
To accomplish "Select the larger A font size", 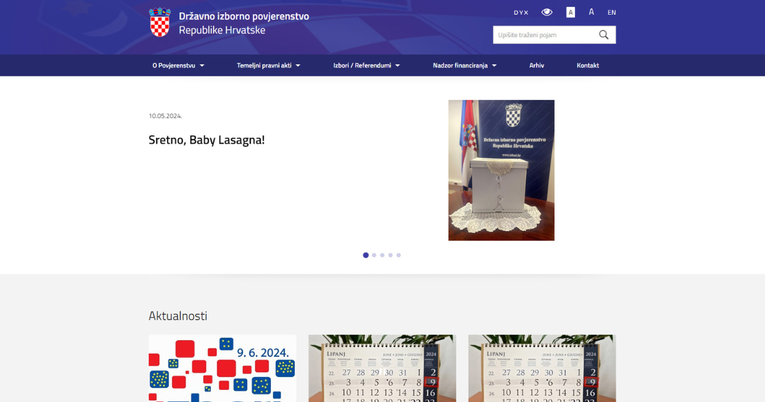I will (x=591, y=12).
